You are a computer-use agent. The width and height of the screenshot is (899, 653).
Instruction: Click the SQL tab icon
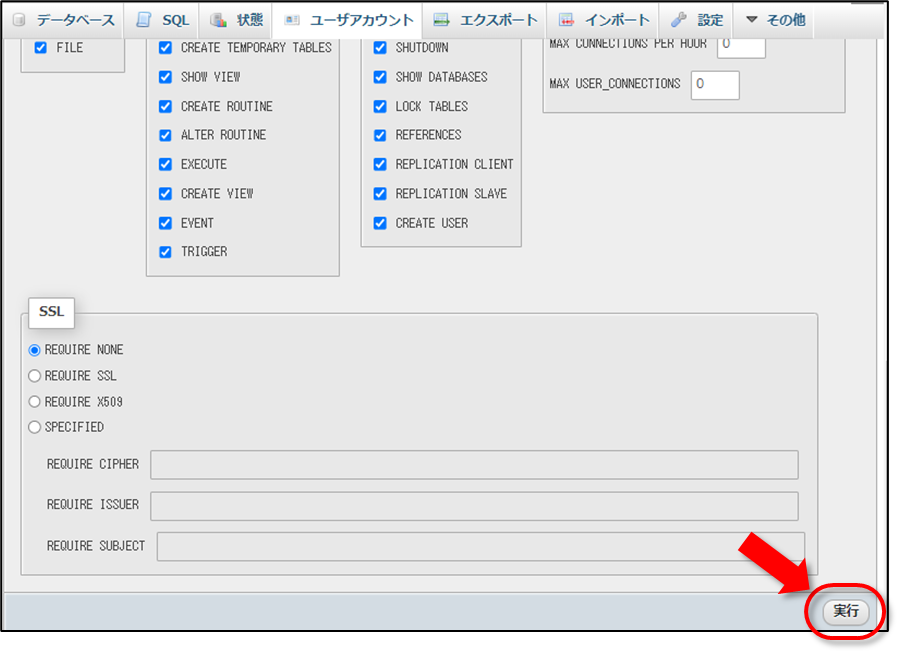[x=144, y=20]
